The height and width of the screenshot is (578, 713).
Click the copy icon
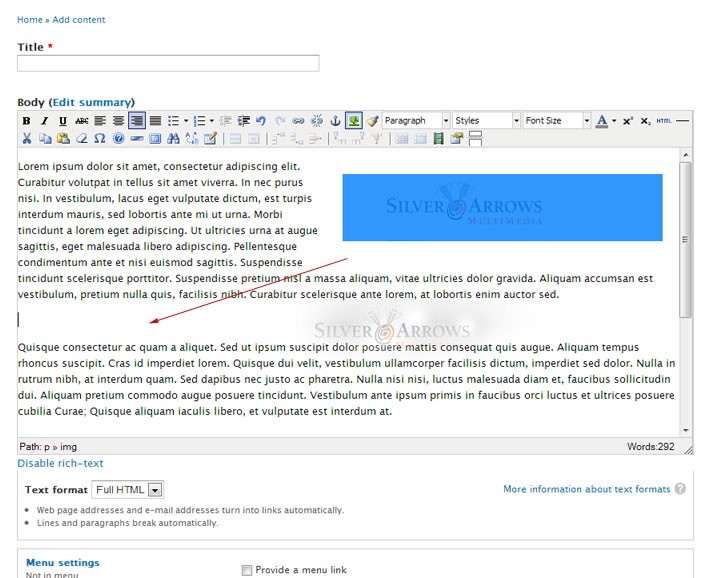[x=45, y=138]
